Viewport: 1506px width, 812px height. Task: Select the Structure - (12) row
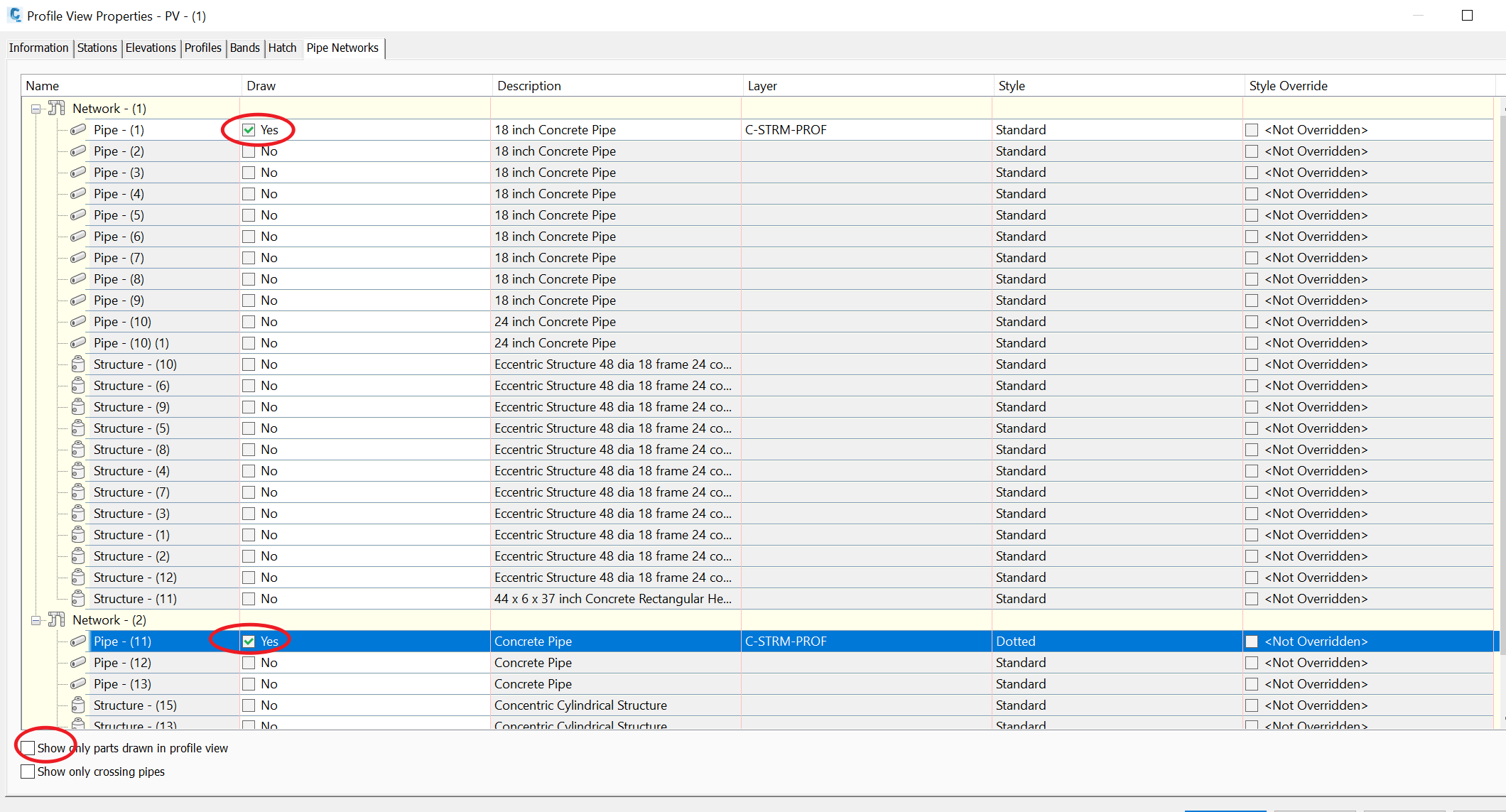[x=757, y=578]
